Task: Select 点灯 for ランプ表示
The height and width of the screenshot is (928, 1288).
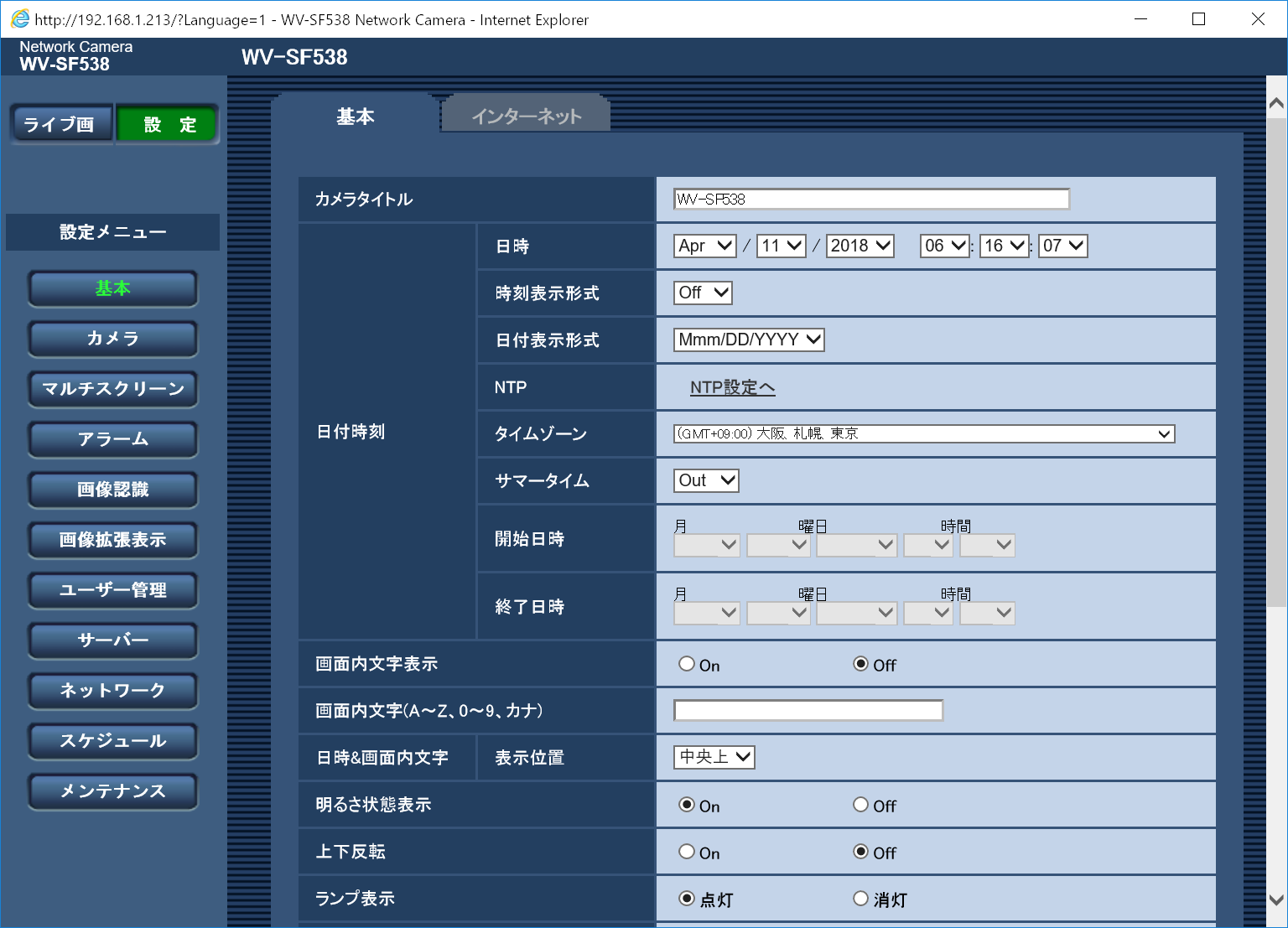Action: coord(687,899)
